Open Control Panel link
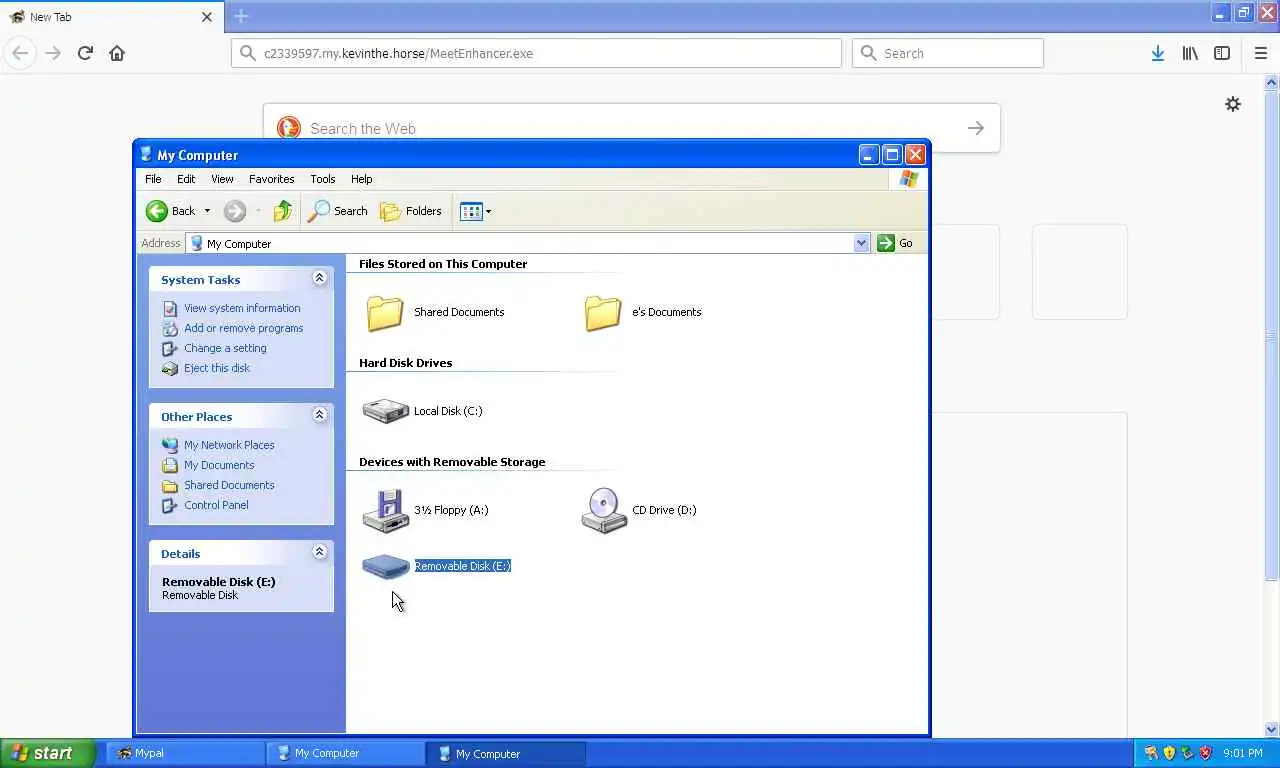The image size is (1280, 768). [216, 505]
